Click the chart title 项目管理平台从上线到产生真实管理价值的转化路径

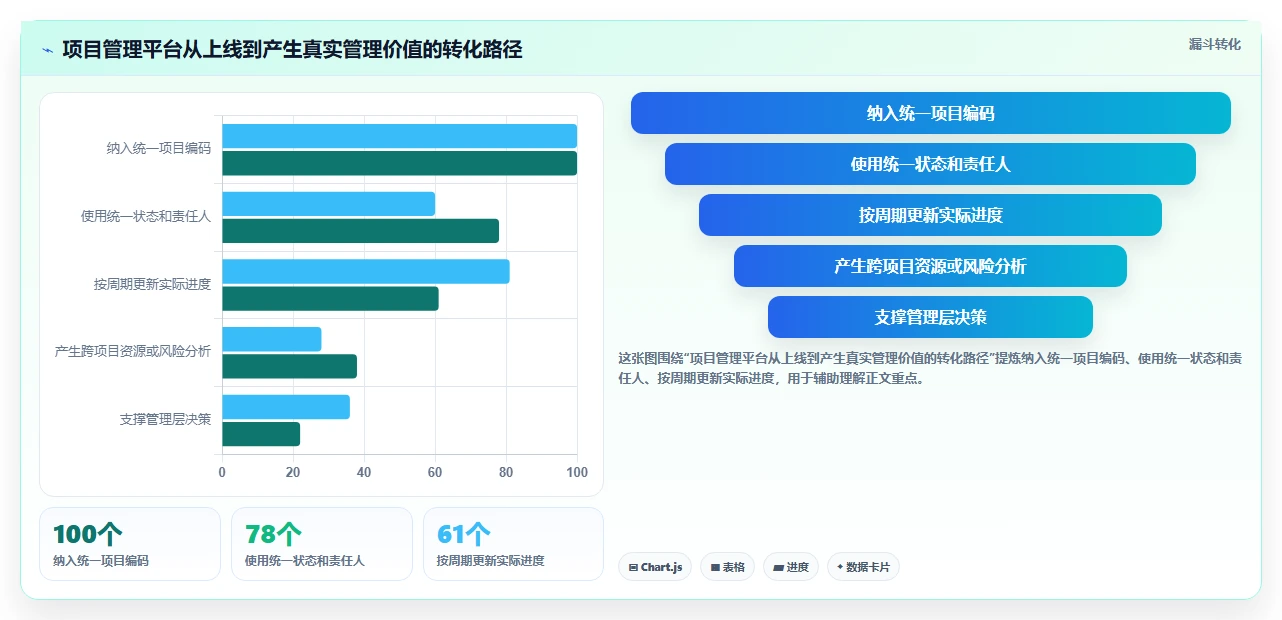(292, 50)
